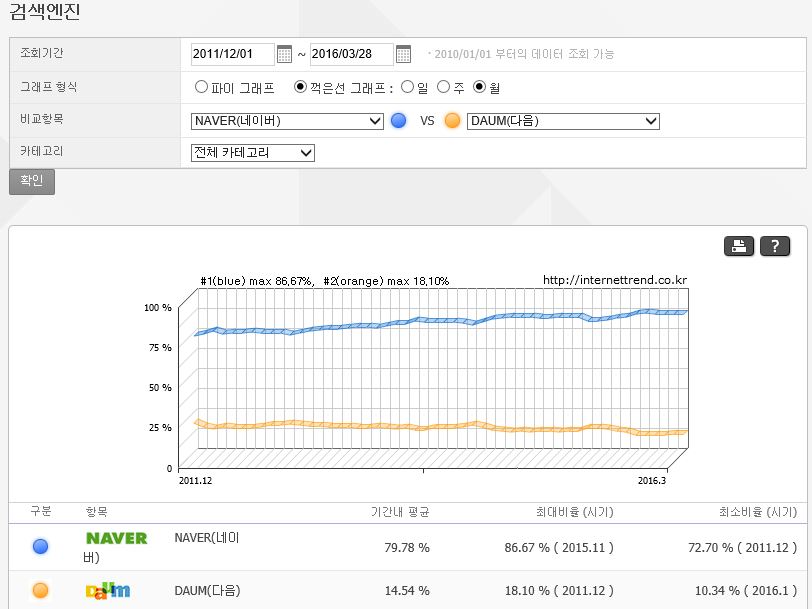Expand the NAVER(네이버) comparison dropdown
This screenshot has width=812, height=609.
coord(287,121)
